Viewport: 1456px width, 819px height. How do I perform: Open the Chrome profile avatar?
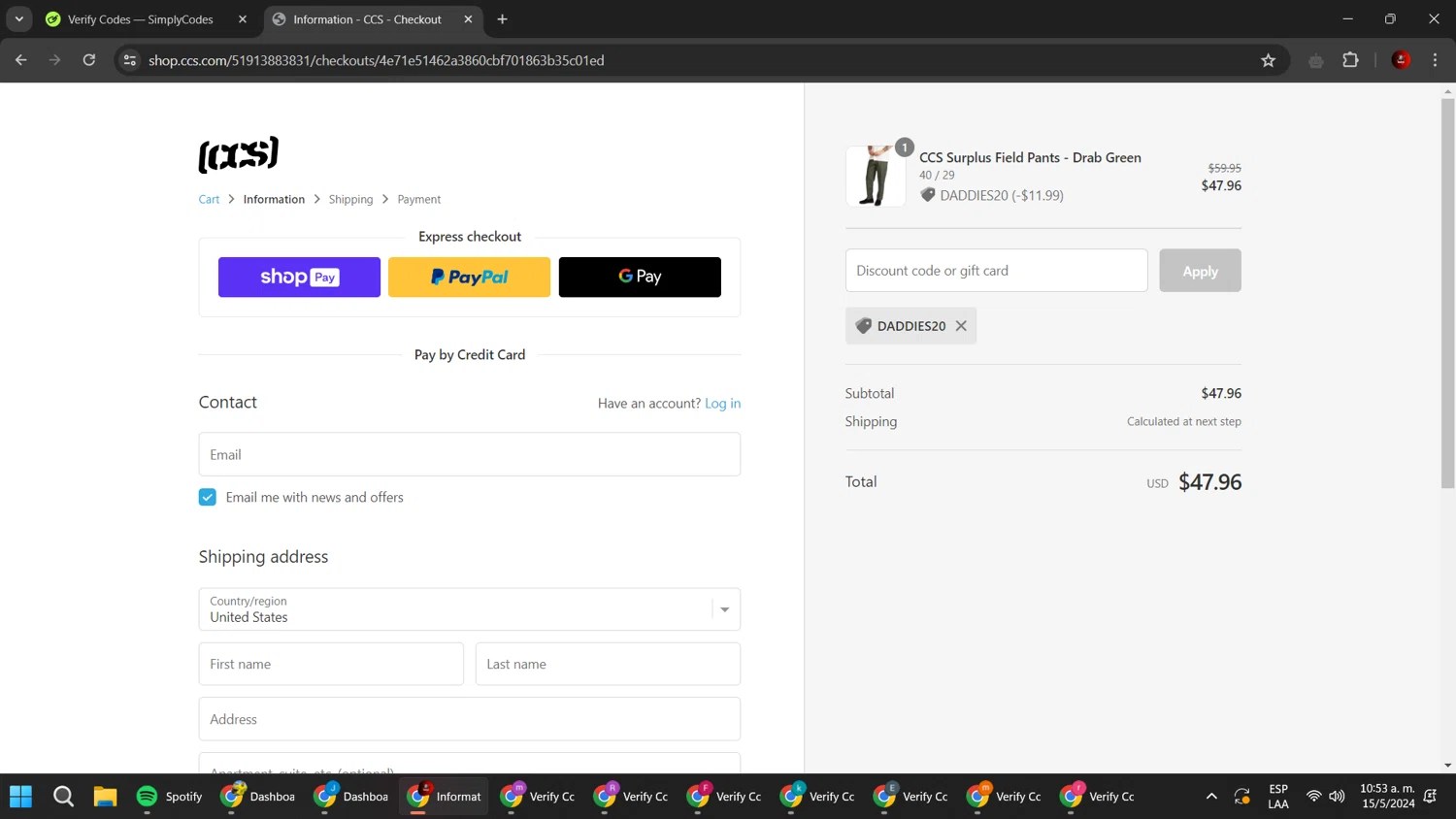[1401, 60]
